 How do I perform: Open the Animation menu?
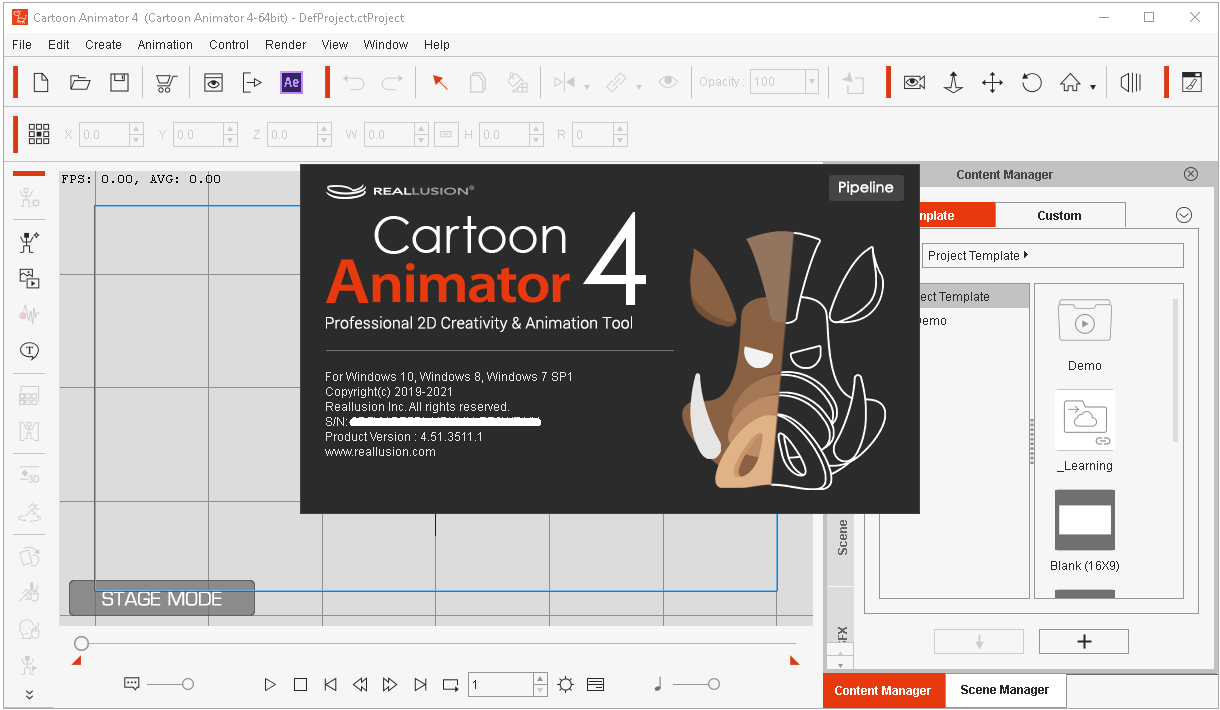(165, 45)
